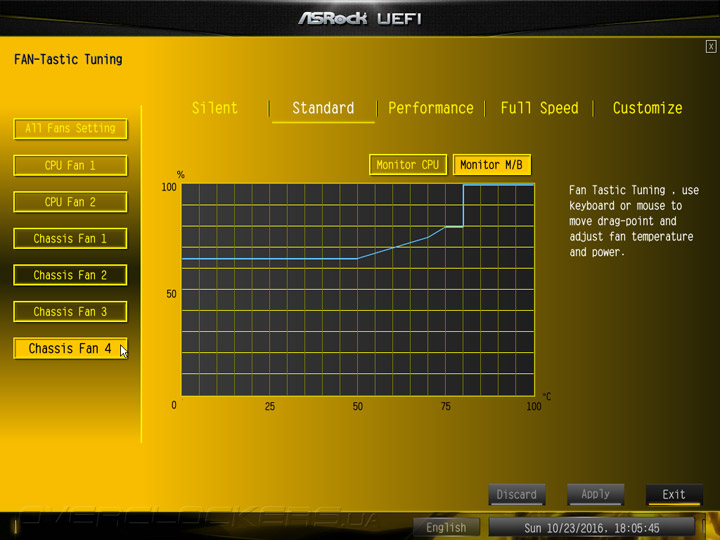Open the Customize tab
Image resolution: width=720 pixels, height=540 pixels.
647,108
